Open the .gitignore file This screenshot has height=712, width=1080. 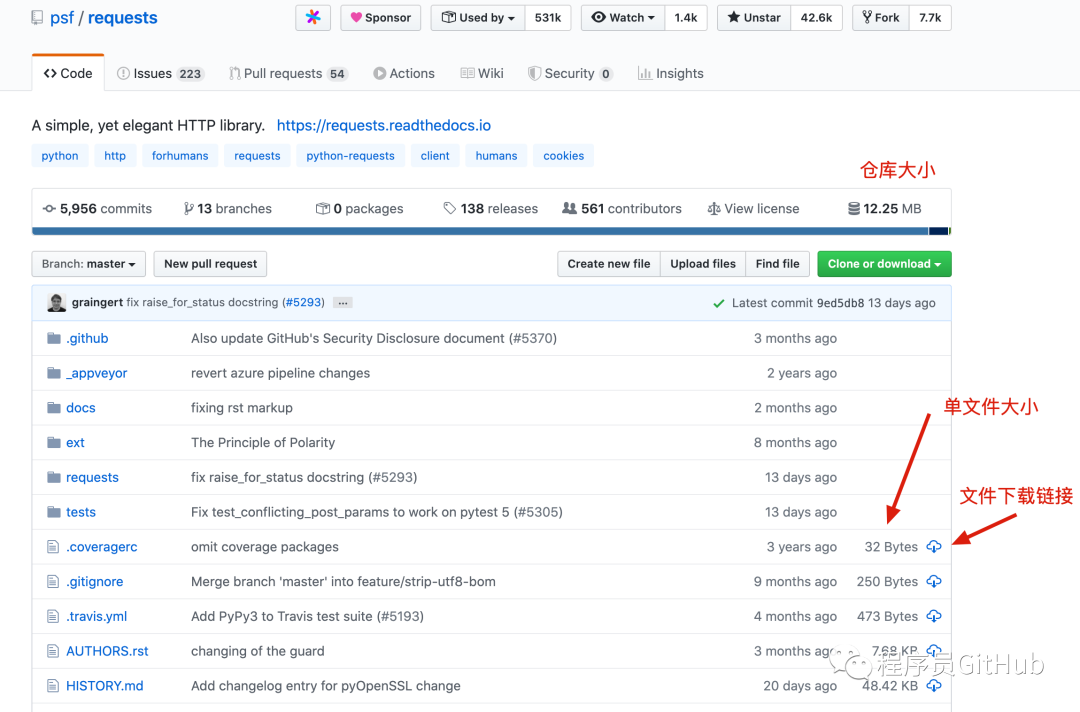click(94, 582)
